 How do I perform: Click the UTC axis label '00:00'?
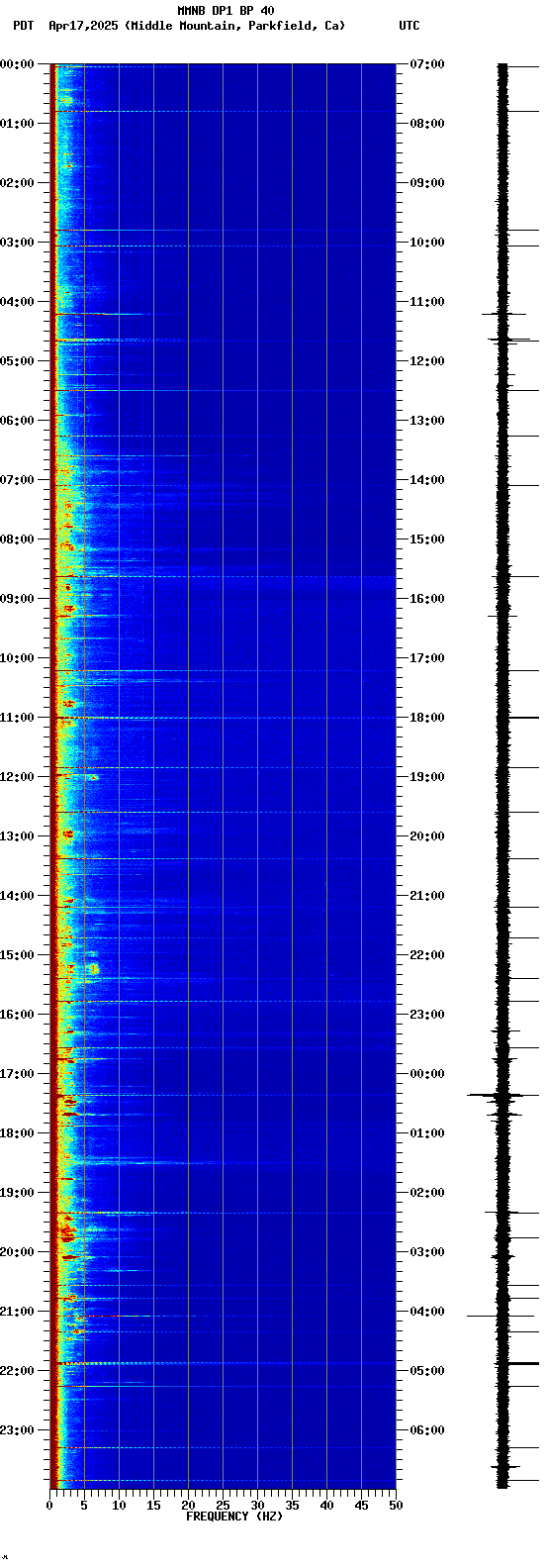tap(426, 1074)
